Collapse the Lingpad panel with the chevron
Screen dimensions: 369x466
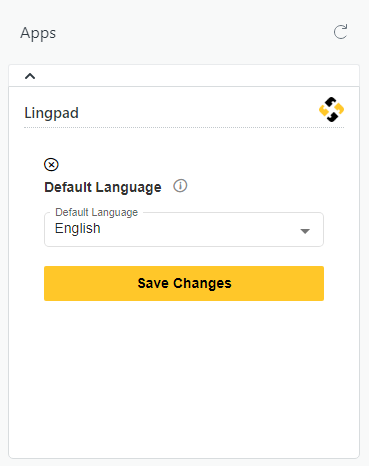click(x=30, y=76)
